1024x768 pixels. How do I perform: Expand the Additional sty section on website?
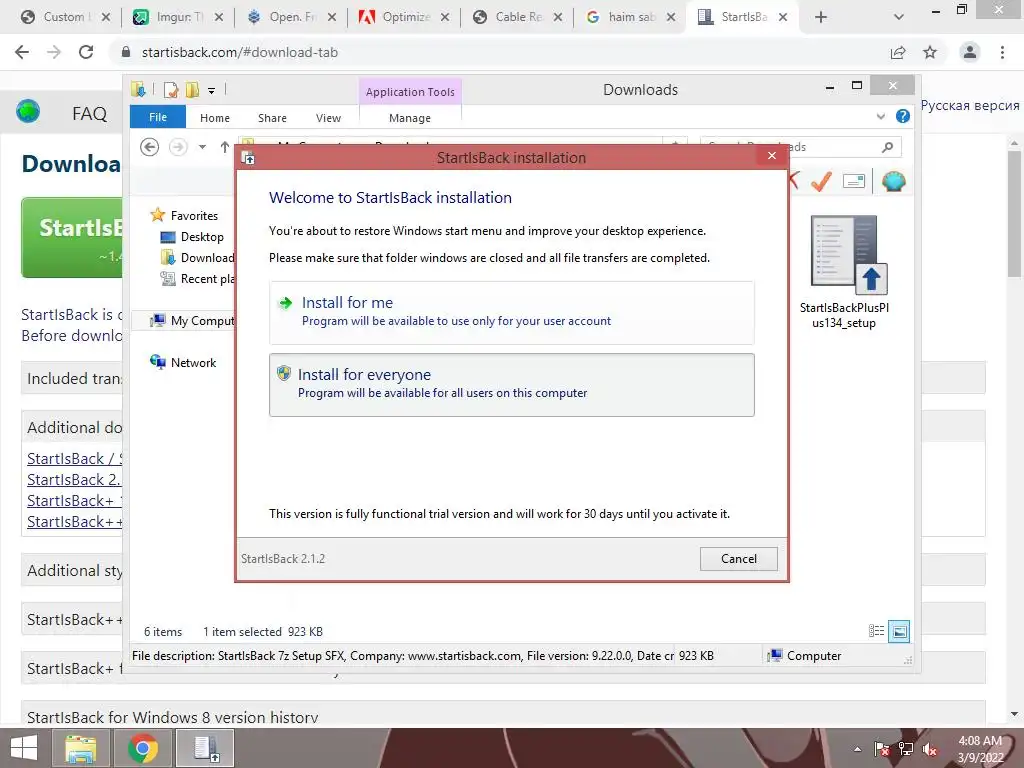pyautogui.click(x=74, y=571)
